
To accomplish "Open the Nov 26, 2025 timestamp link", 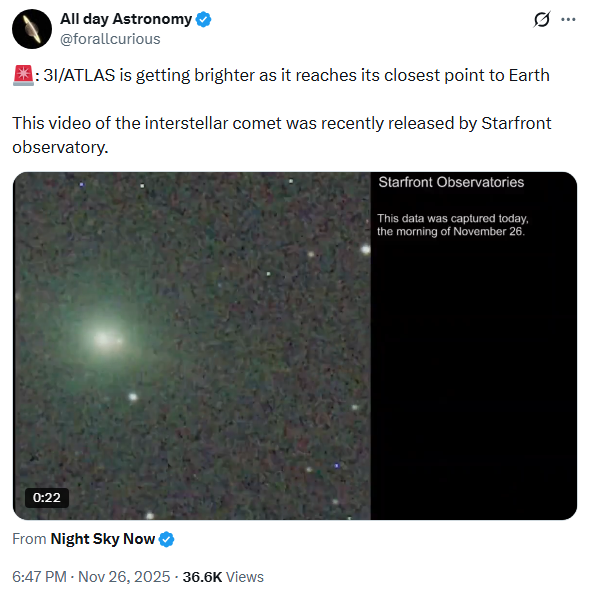I will (124, 577).
